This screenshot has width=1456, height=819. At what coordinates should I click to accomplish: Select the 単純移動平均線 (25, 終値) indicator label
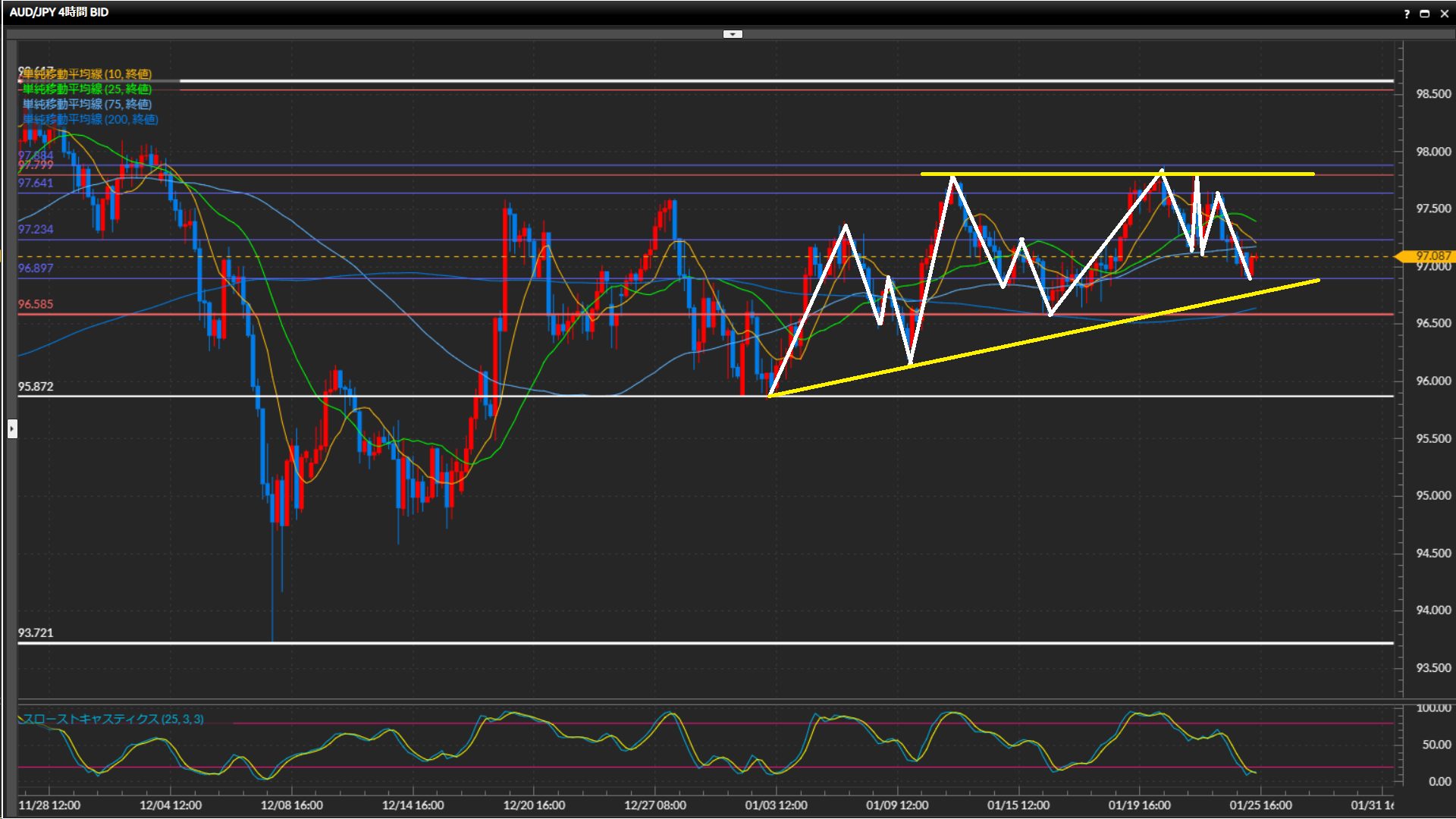(86, 89)
